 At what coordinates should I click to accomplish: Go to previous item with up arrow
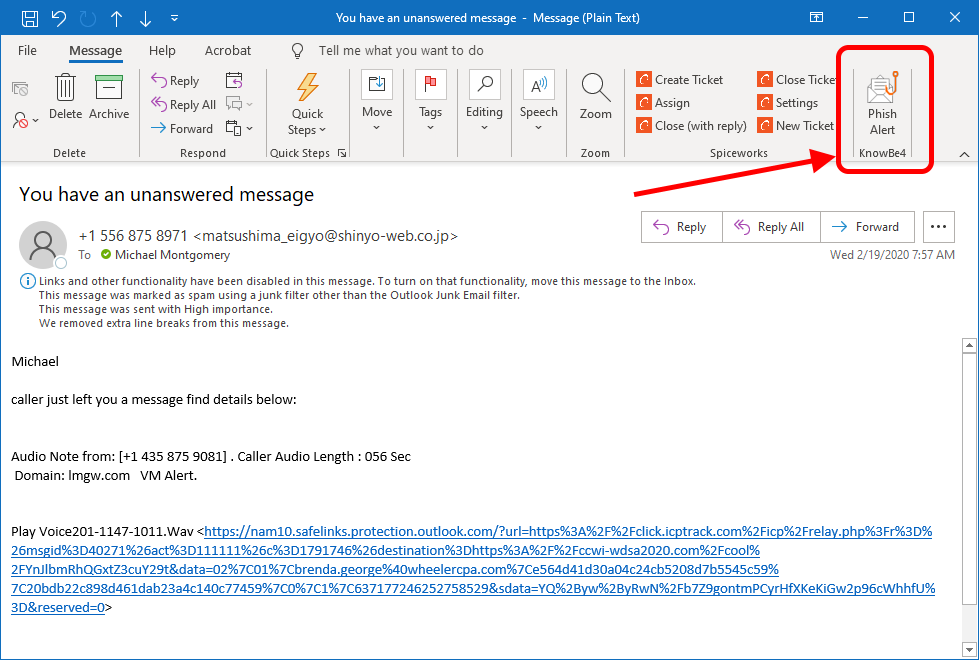(x=116, y=19)
